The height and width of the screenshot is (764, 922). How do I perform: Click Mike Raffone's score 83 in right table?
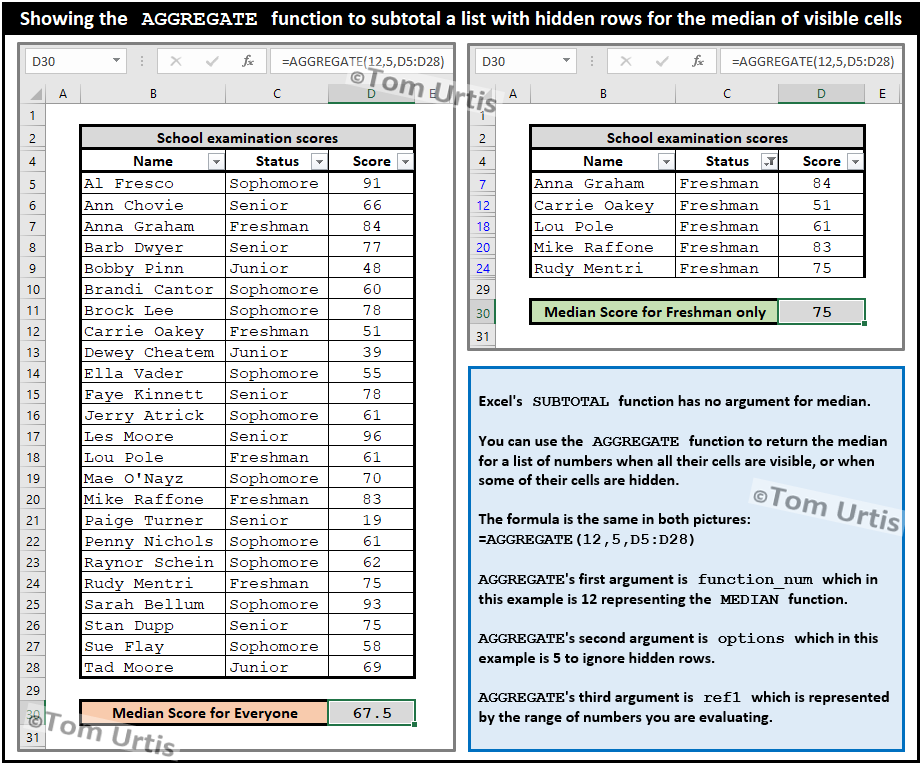pos(821,247)
